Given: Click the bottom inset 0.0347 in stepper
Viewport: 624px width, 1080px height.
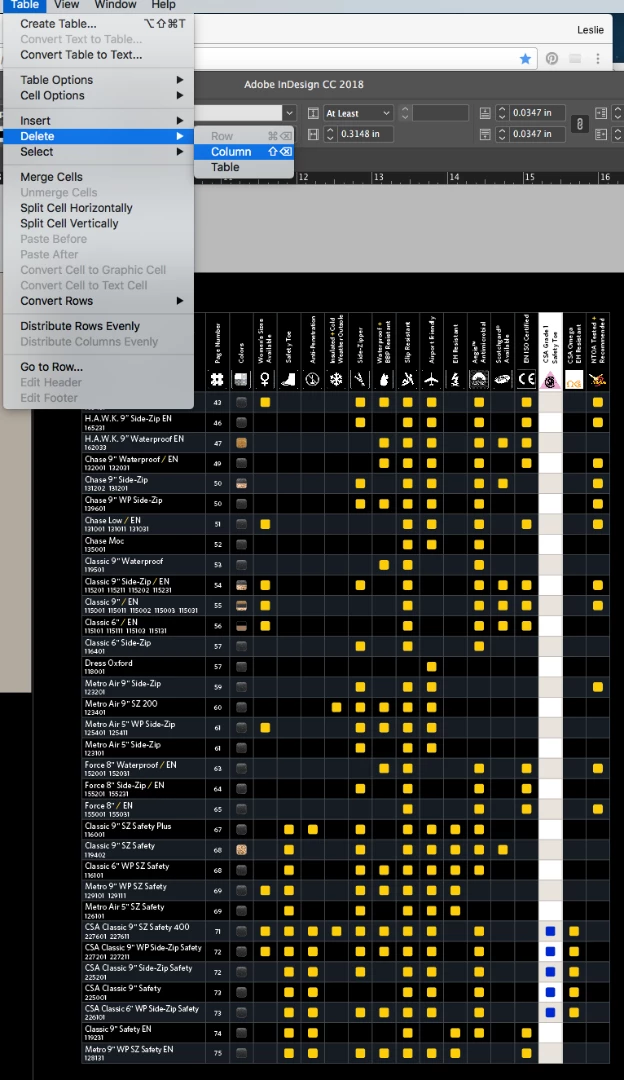Looking at the screenshot, I should [501, 134].
